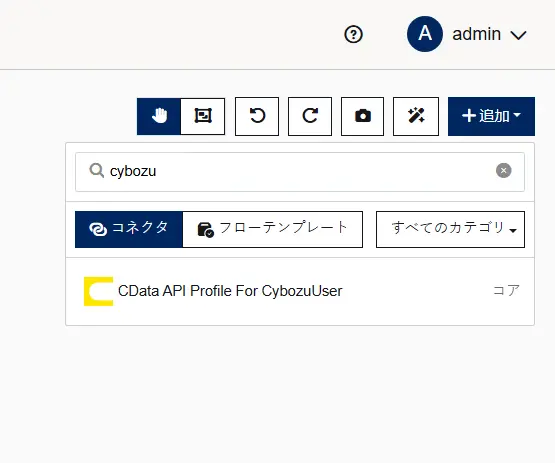Take a snapshot with the camera icon
Screen dimensions: 555x463
362,116
